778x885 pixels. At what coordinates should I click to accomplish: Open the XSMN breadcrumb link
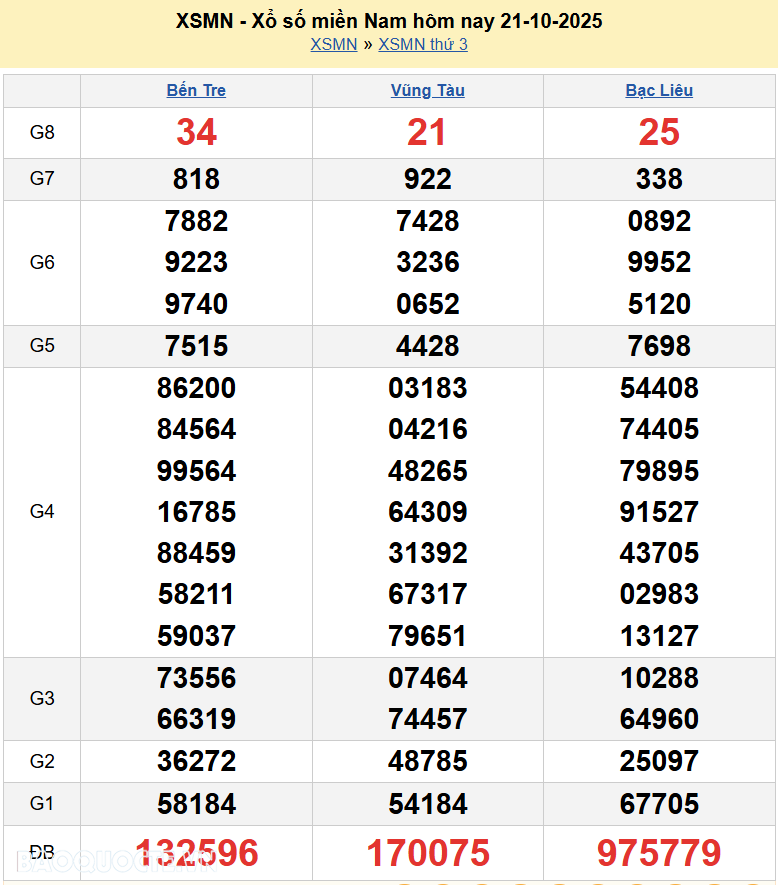[333, 44]
